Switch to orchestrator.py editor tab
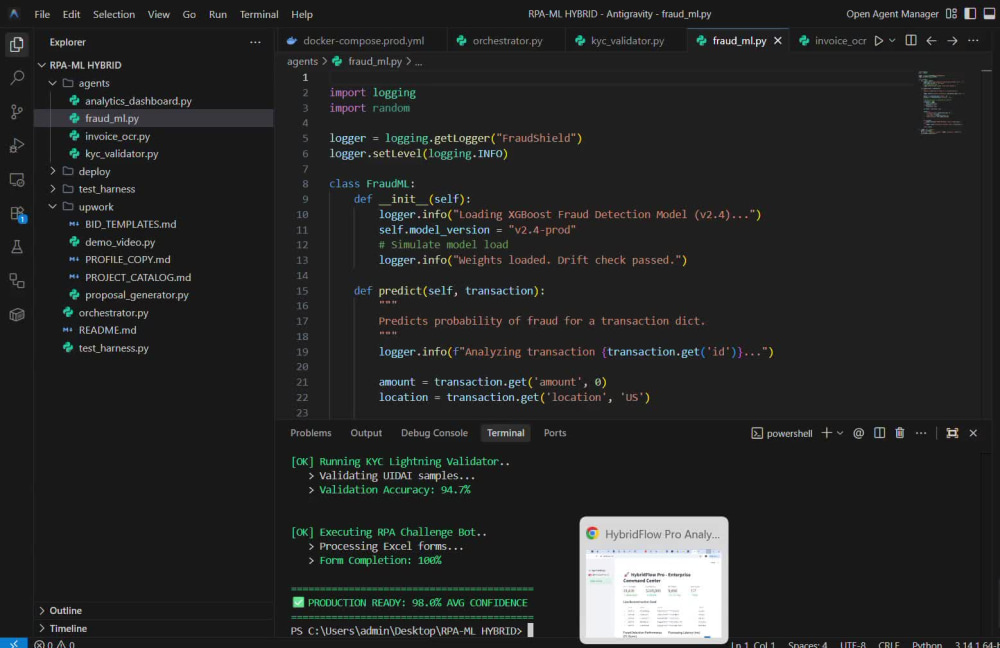1000x648 pixels. [x=506, y=40]
